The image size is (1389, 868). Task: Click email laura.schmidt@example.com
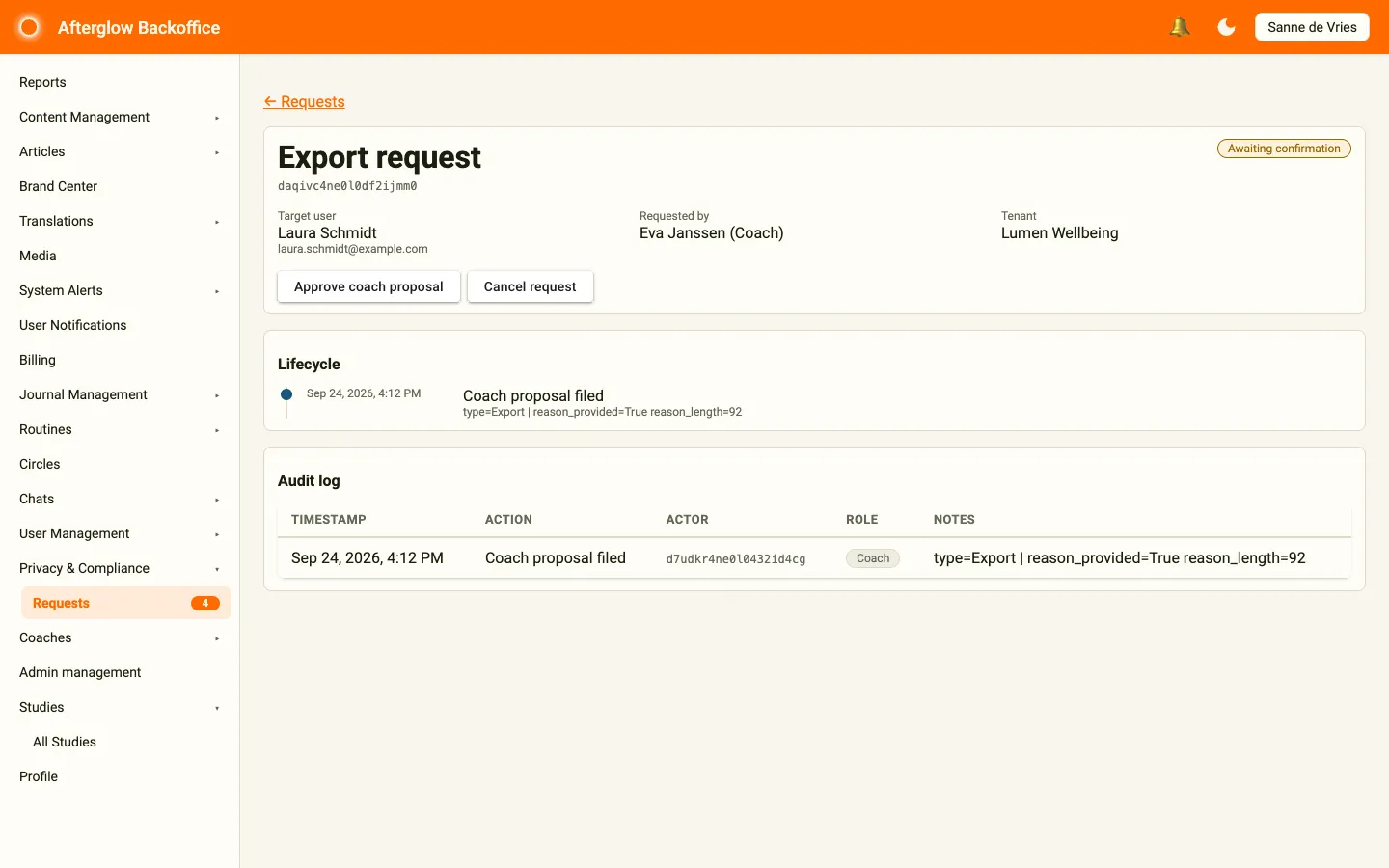click(x=353, y=249)
